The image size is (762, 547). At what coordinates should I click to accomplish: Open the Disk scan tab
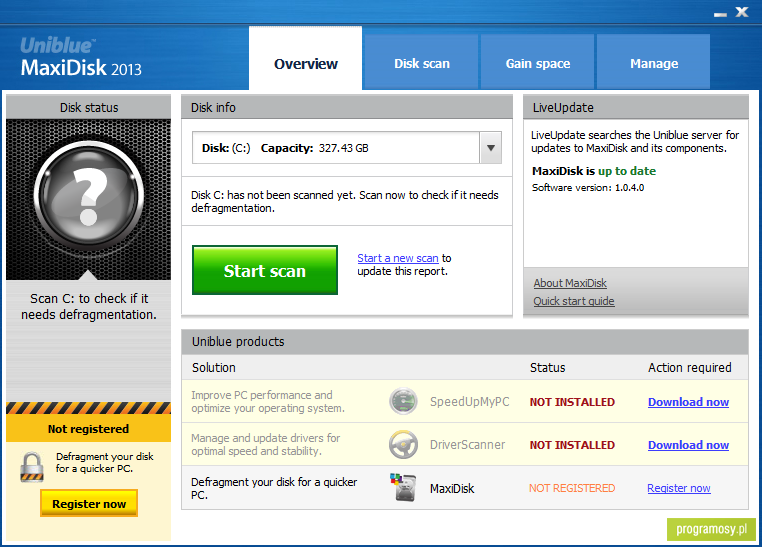(422, 62)
